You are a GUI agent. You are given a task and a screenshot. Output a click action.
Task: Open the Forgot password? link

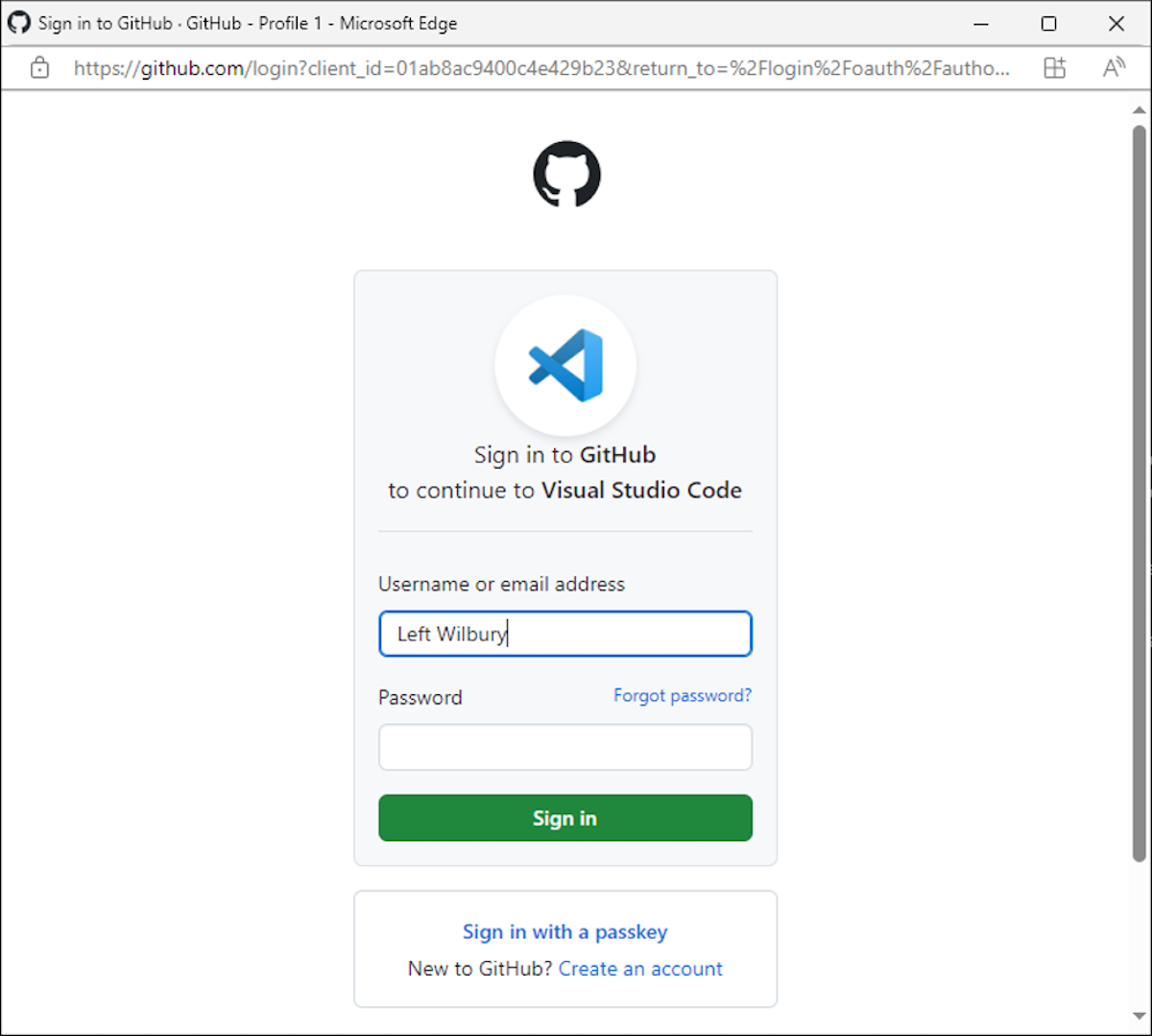[683, 695]
